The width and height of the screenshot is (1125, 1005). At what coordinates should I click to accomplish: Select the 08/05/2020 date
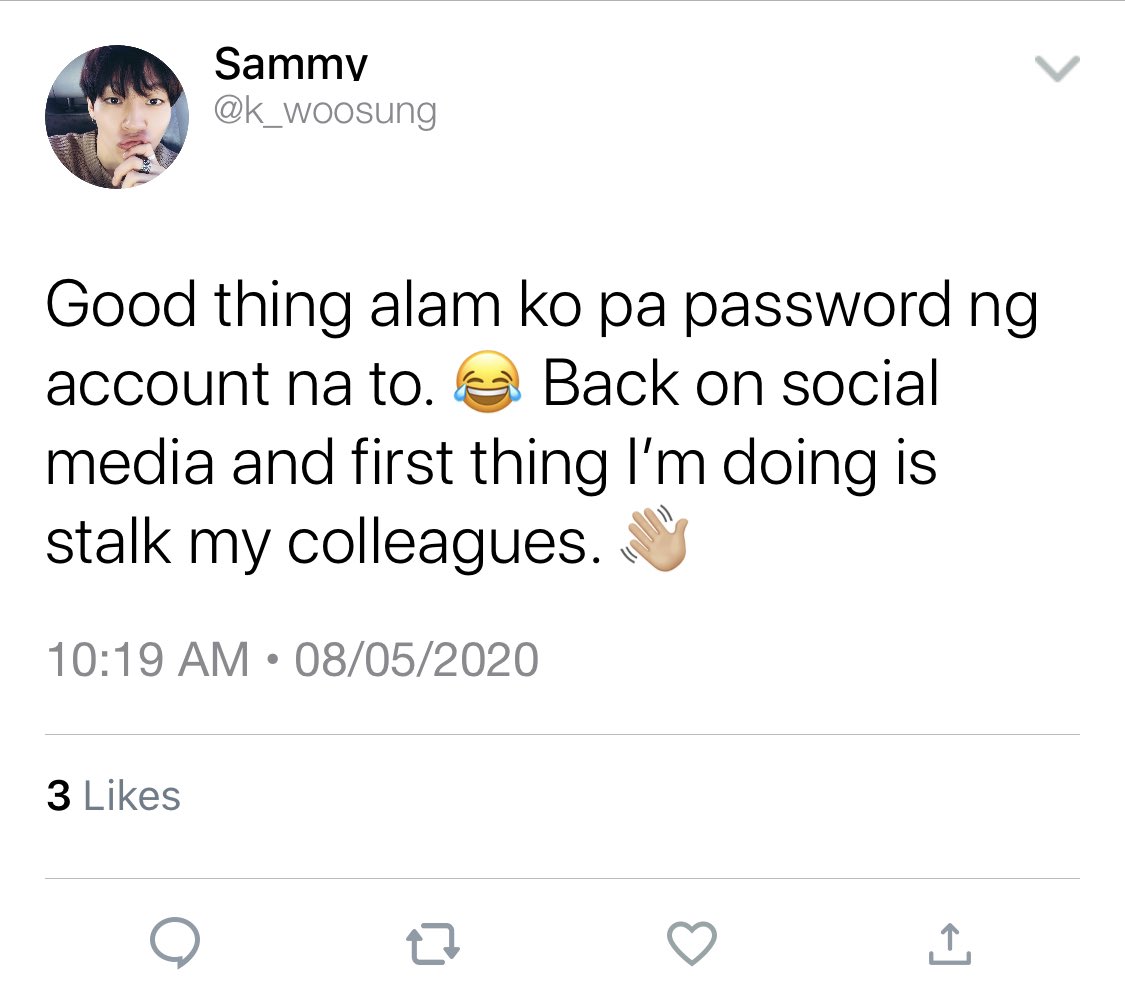[416, 659]
